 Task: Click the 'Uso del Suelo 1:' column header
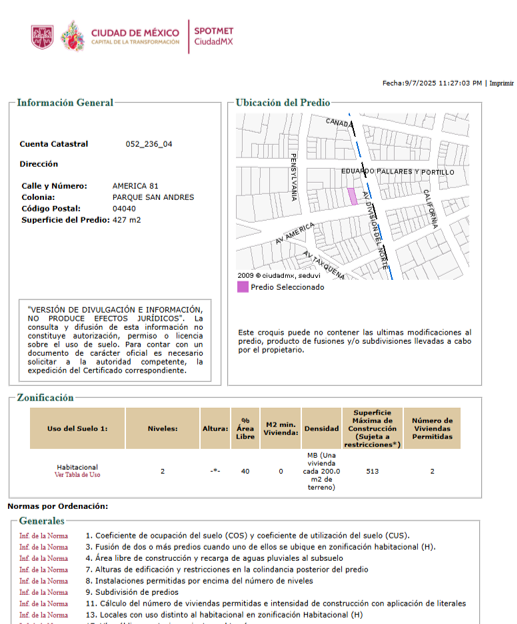(x=77, y=429)
